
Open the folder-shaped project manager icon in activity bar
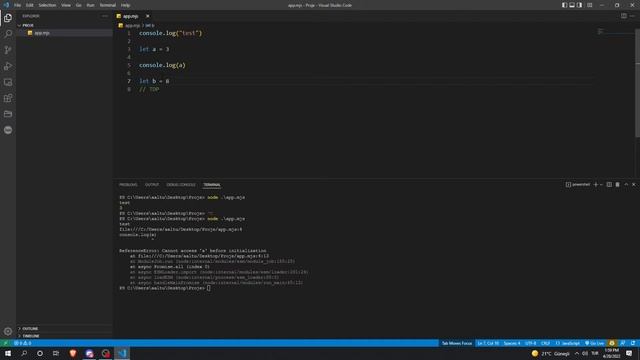pyautogui.click(x=8, y=114)
